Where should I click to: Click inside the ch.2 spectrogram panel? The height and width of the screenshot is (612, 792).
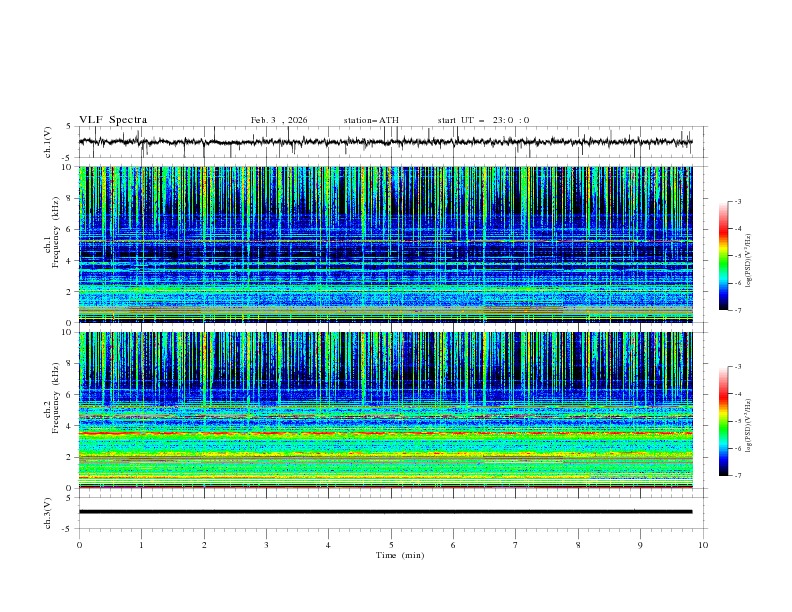pyautogui.click(x=386, y=410)
